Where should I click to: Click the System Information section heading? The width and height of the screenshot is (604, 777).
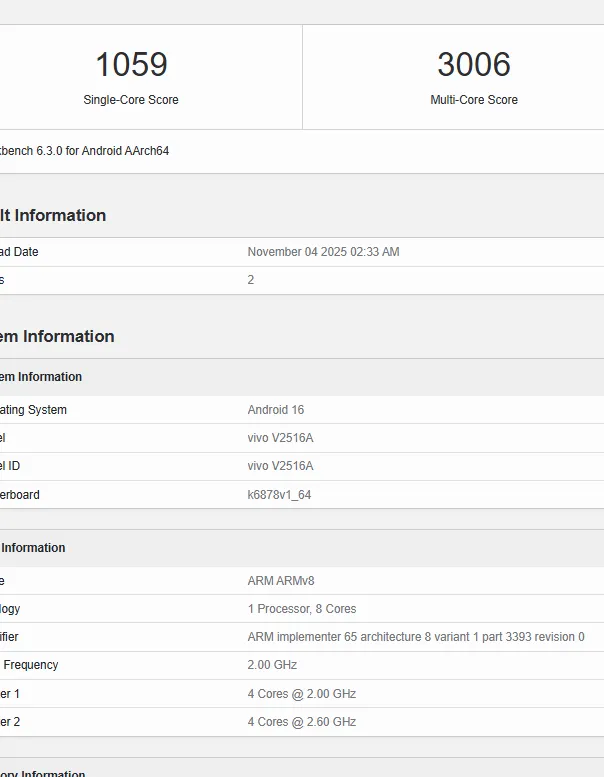pos(57,336)
